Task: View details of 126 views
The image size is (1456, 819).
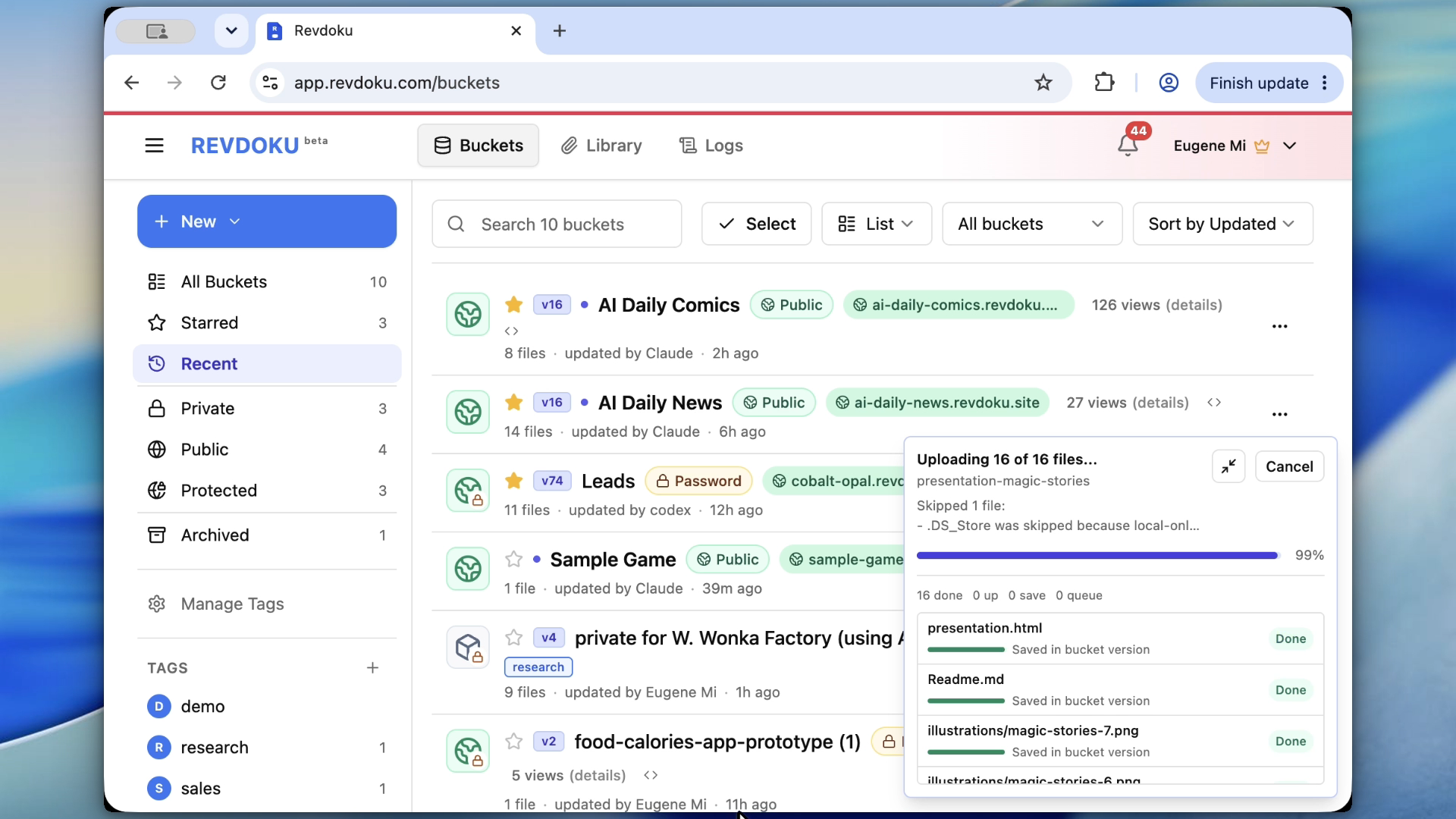Action: [x=1194, y=305]
